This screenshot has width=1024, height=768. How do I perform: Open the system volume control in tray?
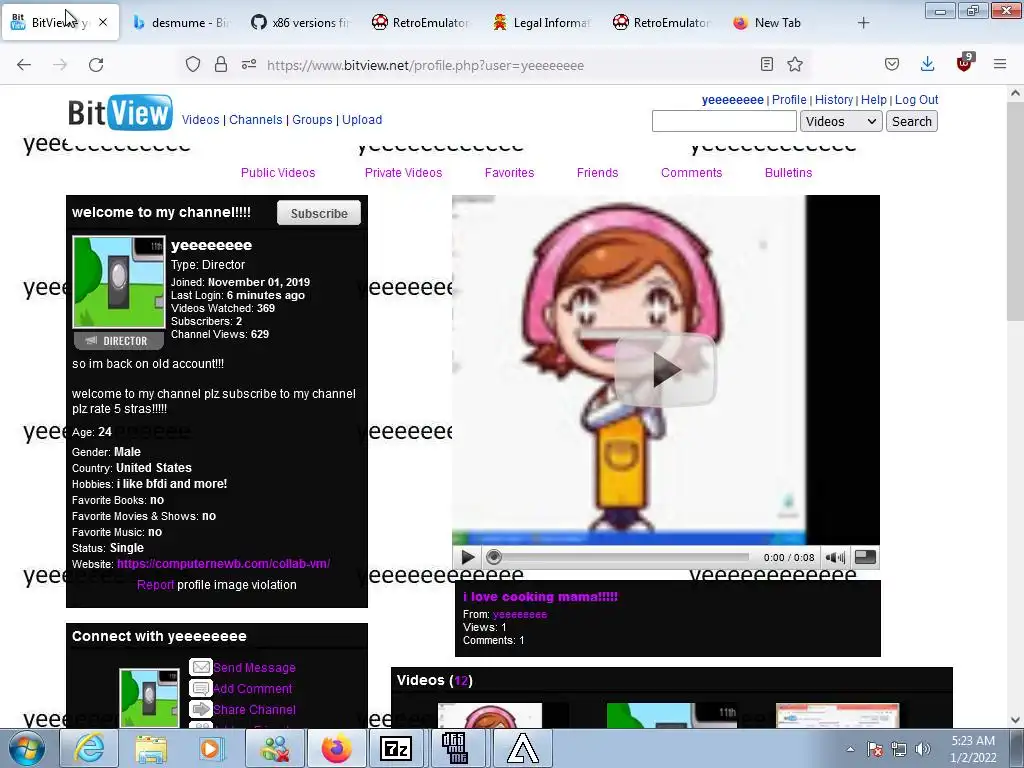pyautogui.click(x=922, y=749)
